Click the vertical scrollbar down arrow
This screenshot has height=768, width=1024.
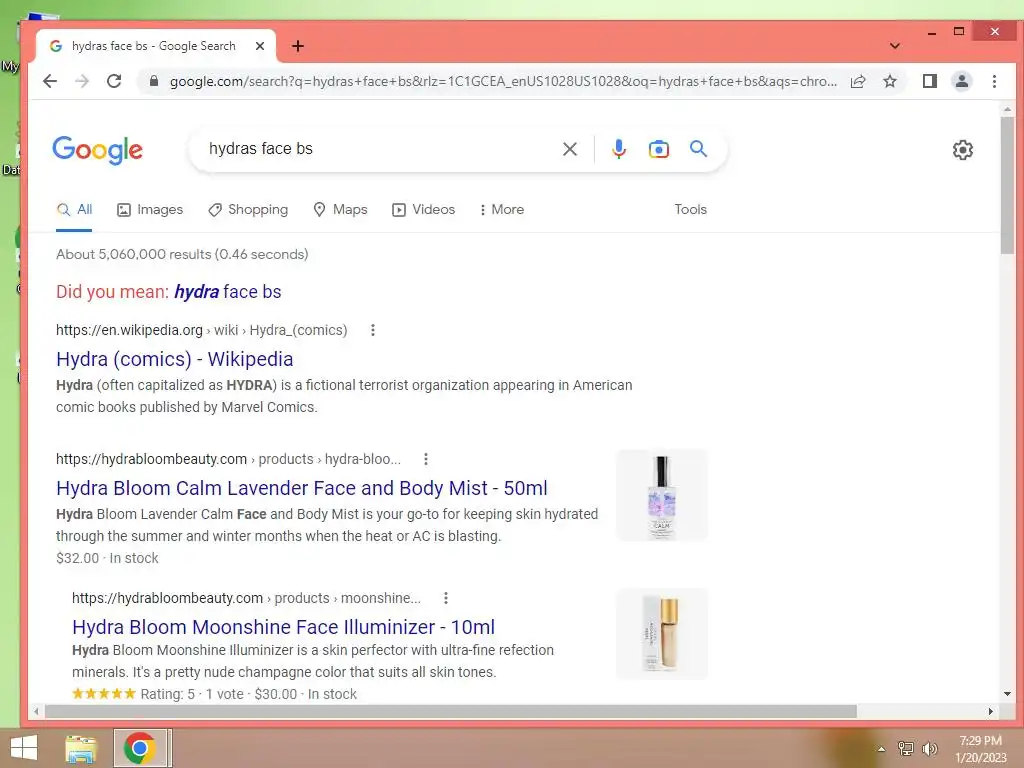(x=1007, y=694)
